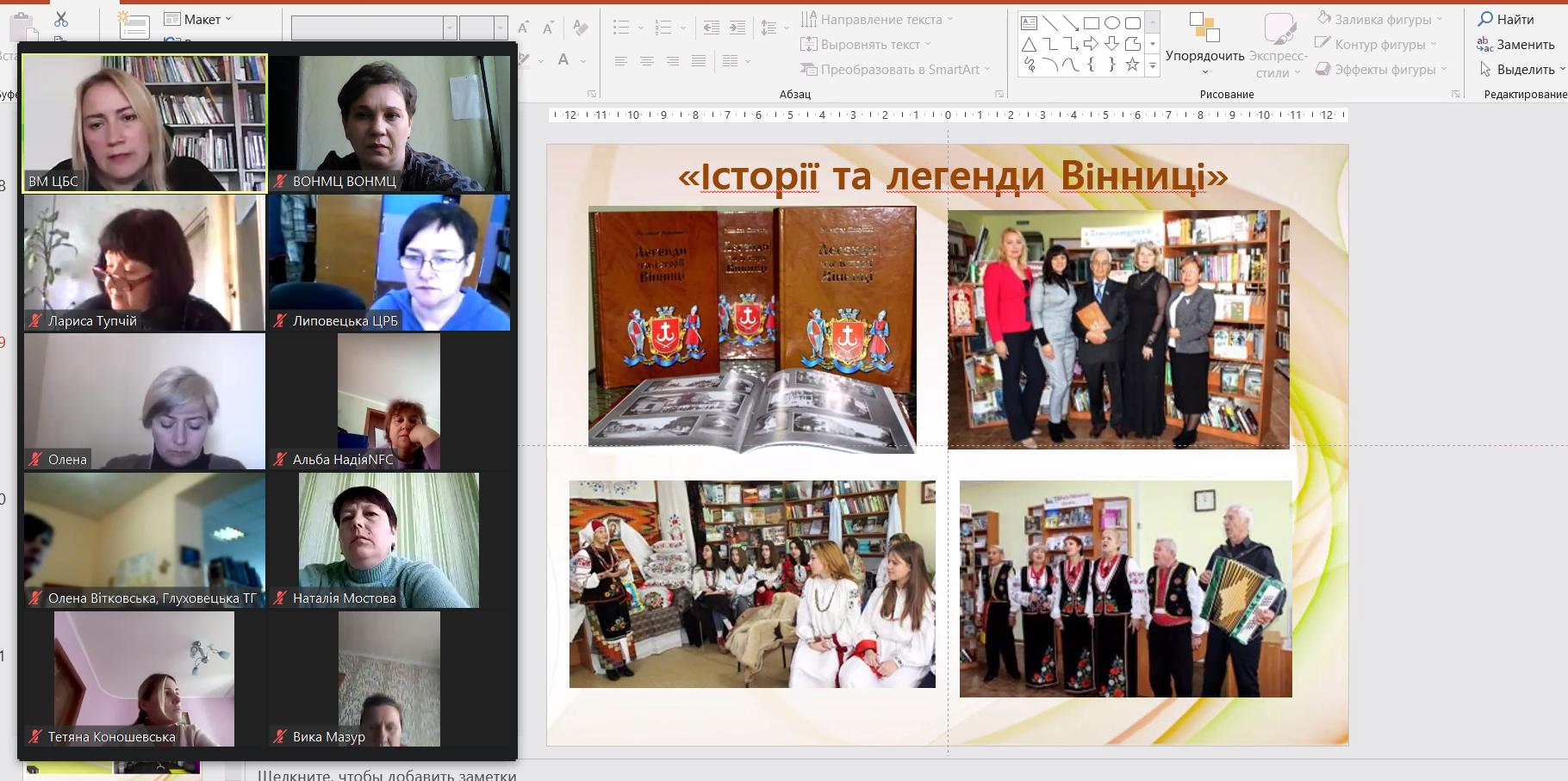1568x781 pixels.
Task: Open the font name combo box arrow
Action: click(450, 28)
